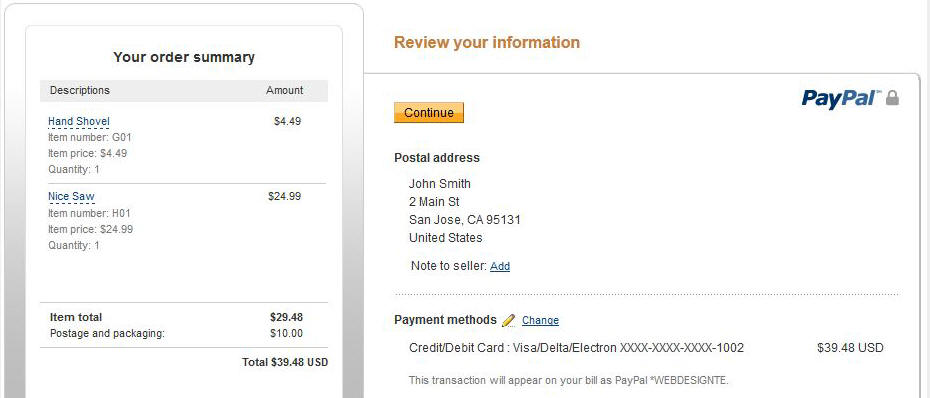Screen dimensions: 930x398
Task: Click the pencil edit icon
Action: [x=509, y=320]
